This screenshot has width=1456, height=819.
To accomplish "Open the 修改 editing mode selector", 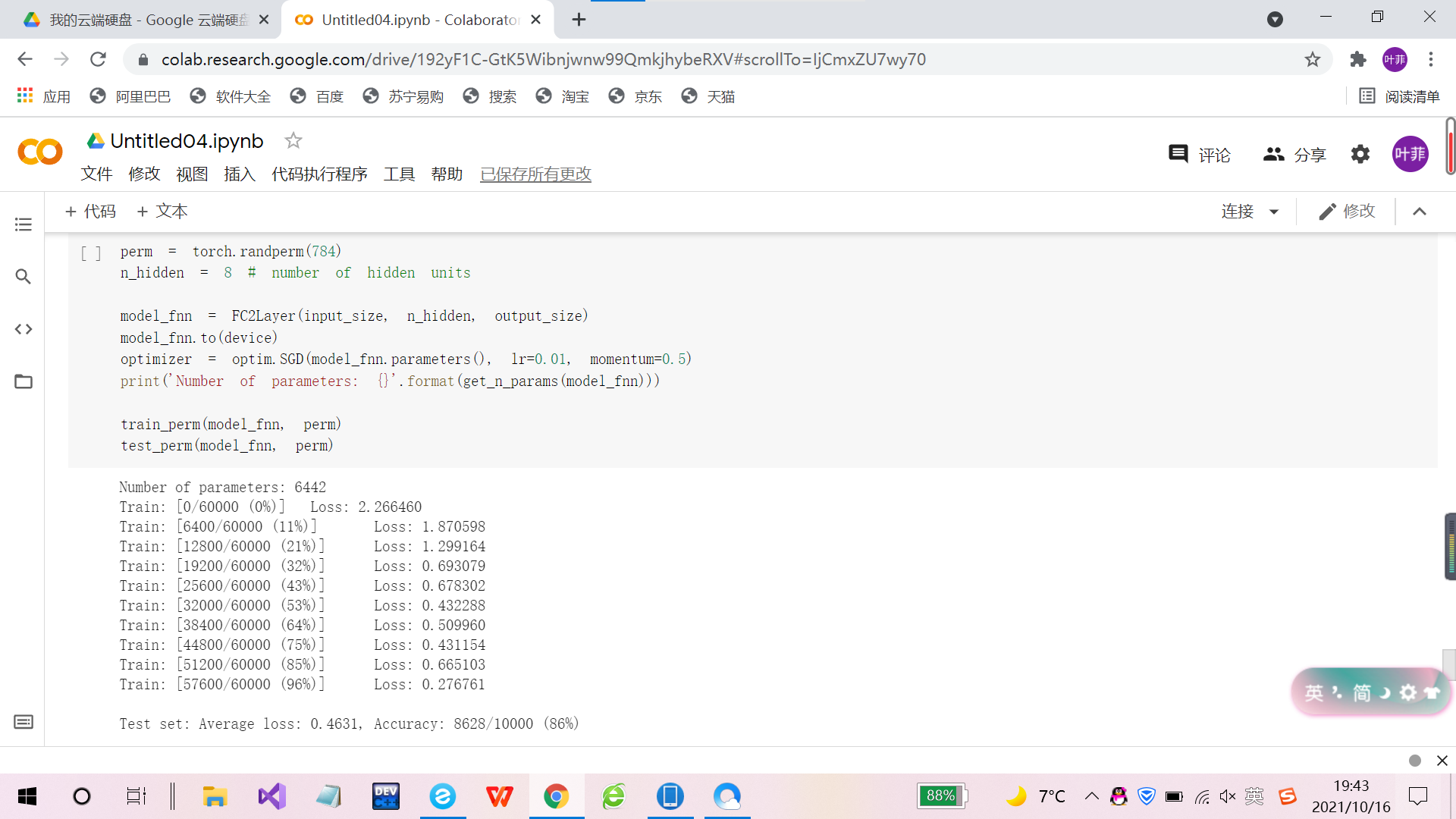I will 1347,212.
